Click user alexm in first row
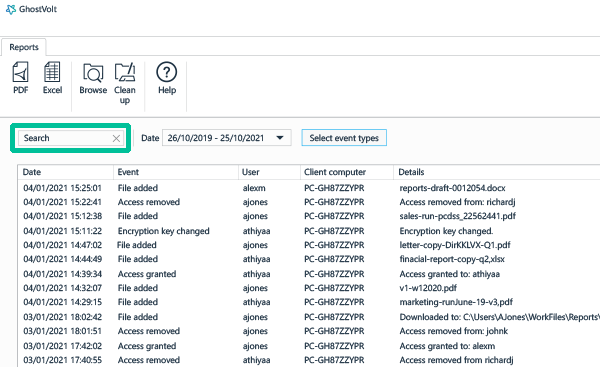The width and height of the screenshot is (600, 367). click(x=254, y=188)
